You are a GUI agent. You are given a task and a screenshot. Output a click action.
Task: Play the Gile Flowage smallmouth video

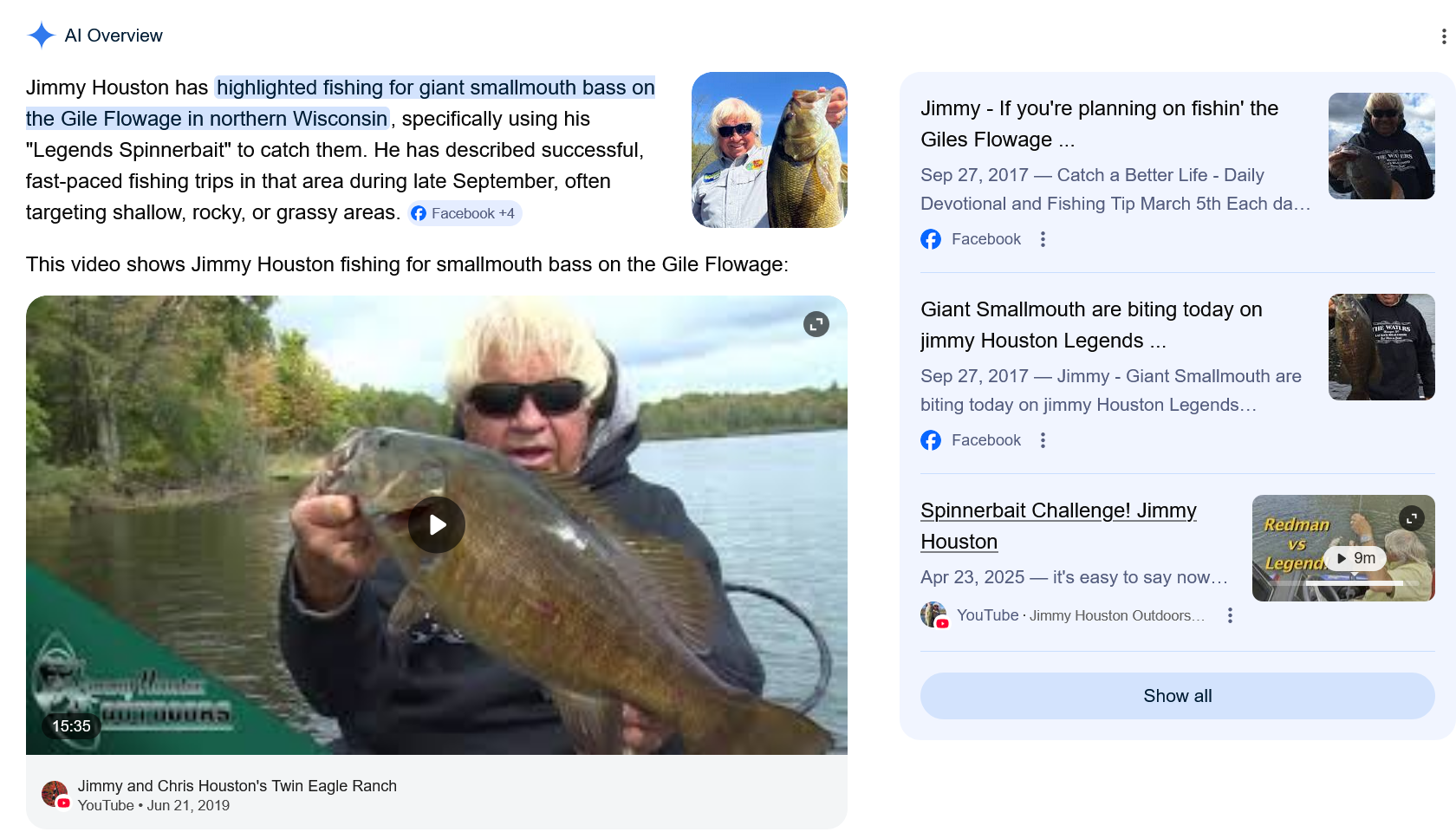click(437, 524)
